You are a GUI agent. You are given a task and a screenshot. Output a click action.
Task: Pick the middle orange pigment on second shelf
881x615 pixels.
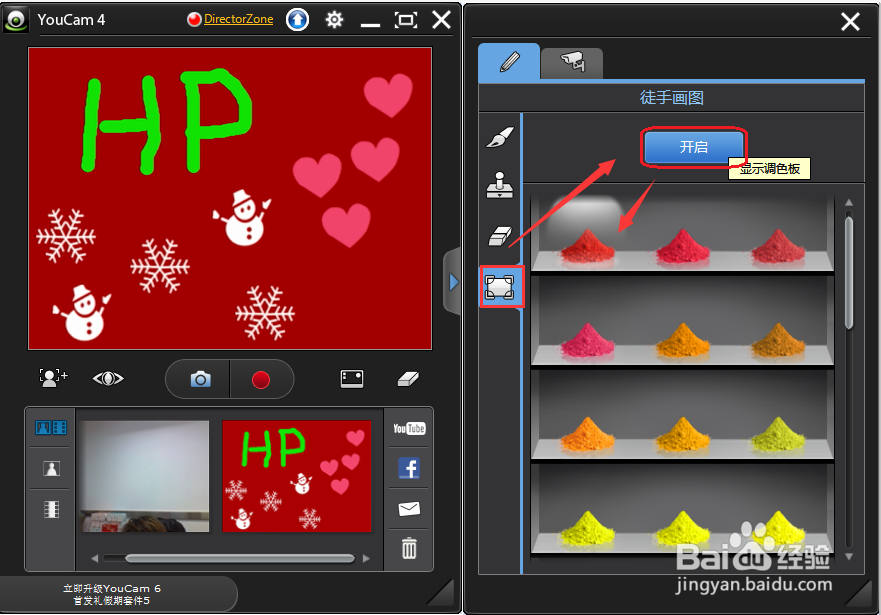[x=683, y=341]
